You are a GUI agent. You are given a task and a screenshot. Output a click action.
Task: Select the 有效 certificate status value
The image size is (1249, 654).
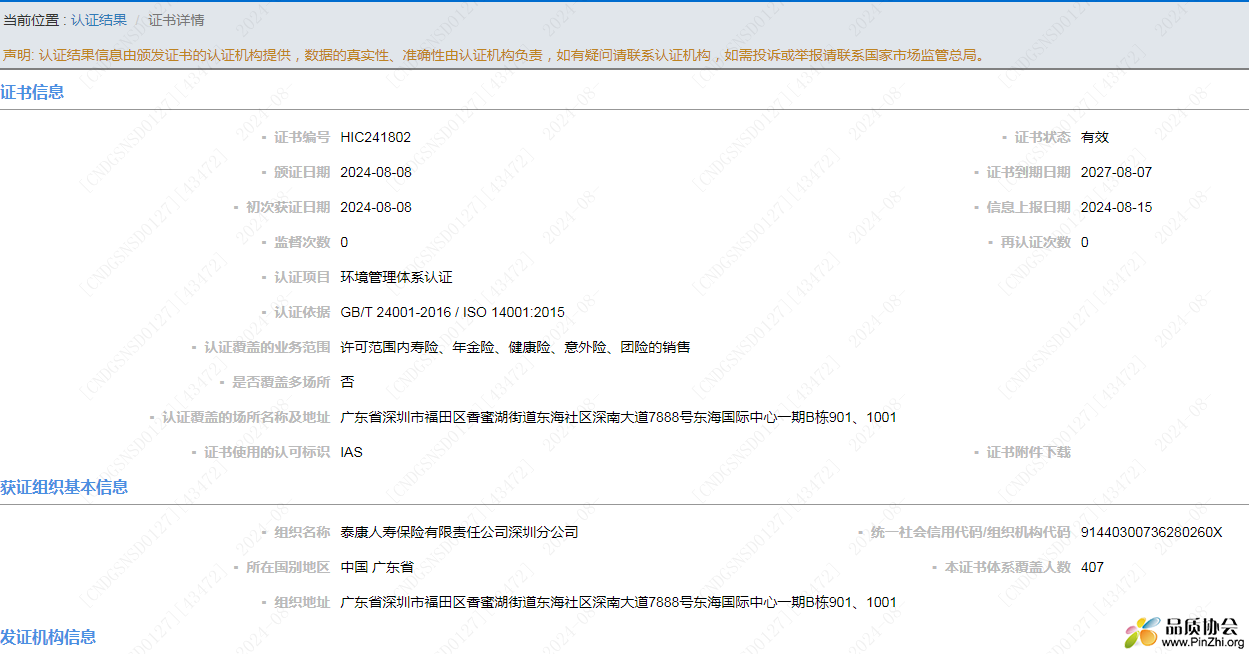tap(1095, 137)
